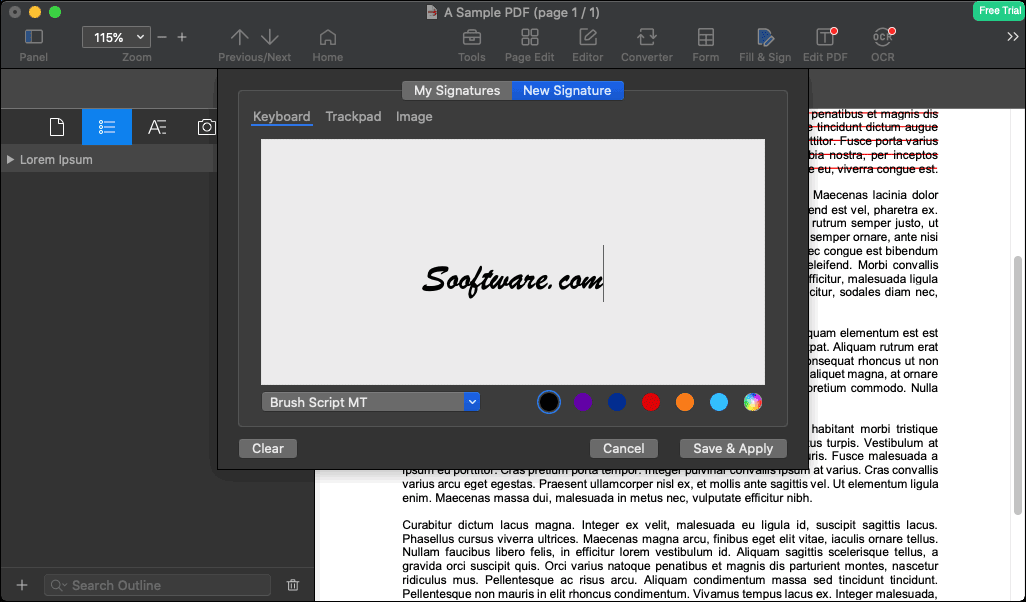Select the black color swatch
This screenshot has width=1026, height=602.
coord(549,402)
